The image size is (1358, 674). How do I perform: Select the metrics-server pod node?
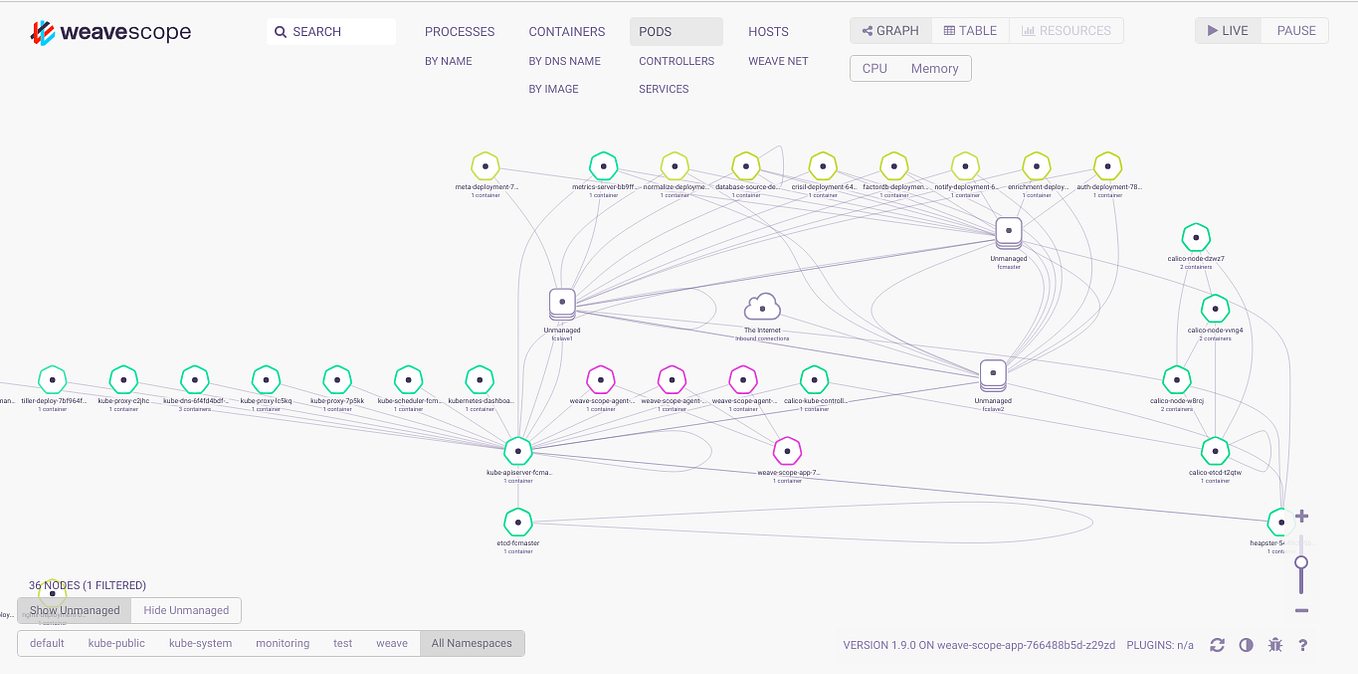tap(603, 166)
